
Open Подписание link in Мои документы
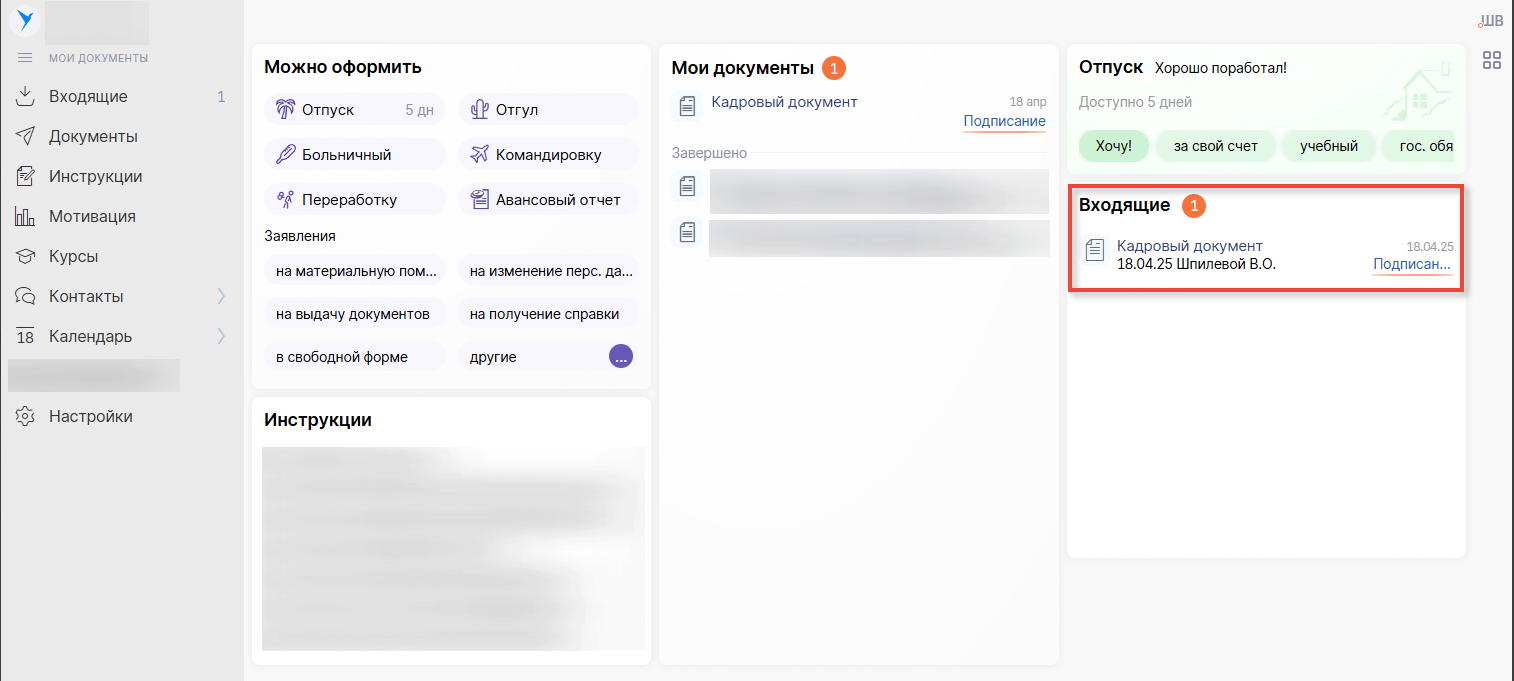1004,122
